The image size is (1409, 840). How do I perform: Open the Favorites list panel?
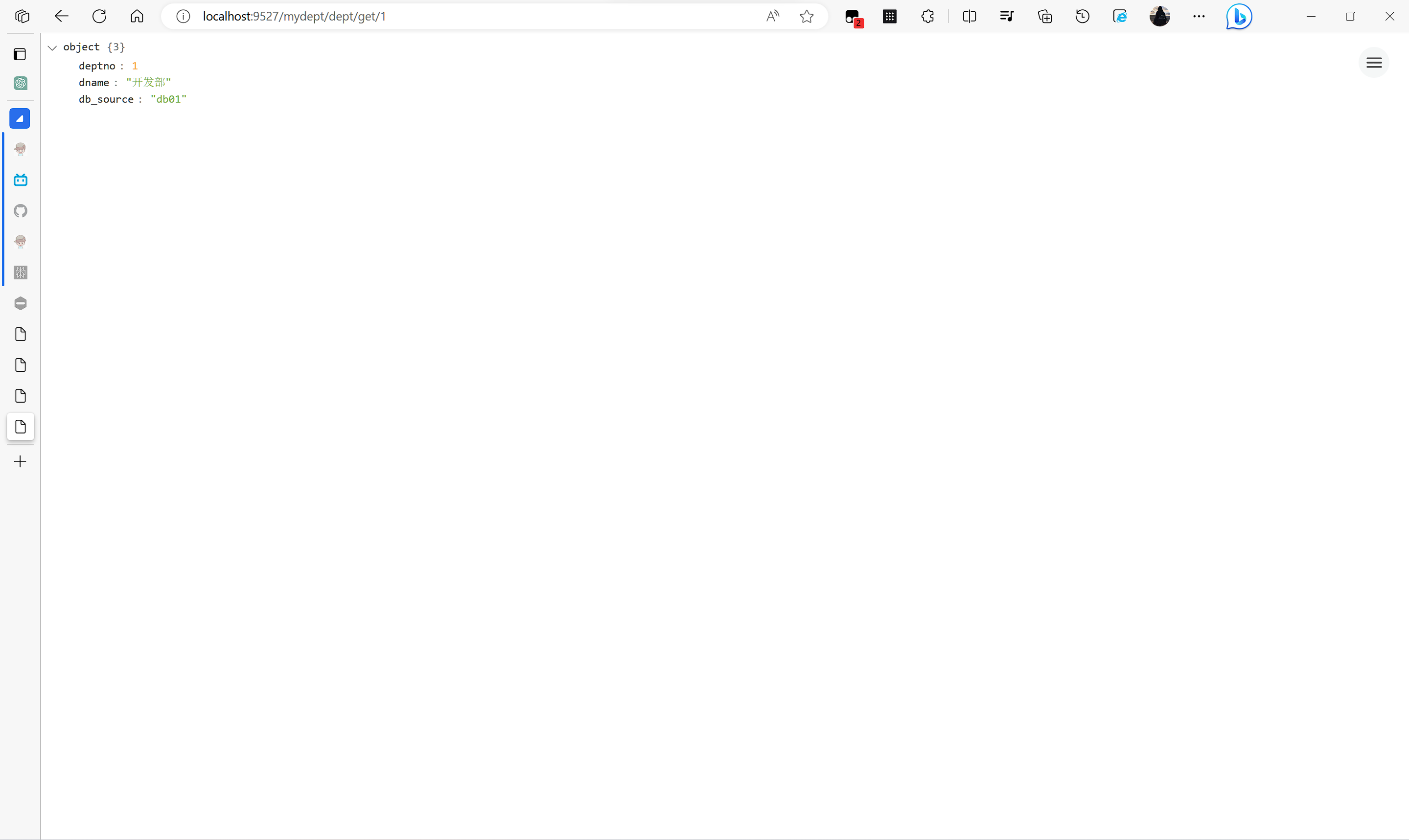click(1007, 17)
